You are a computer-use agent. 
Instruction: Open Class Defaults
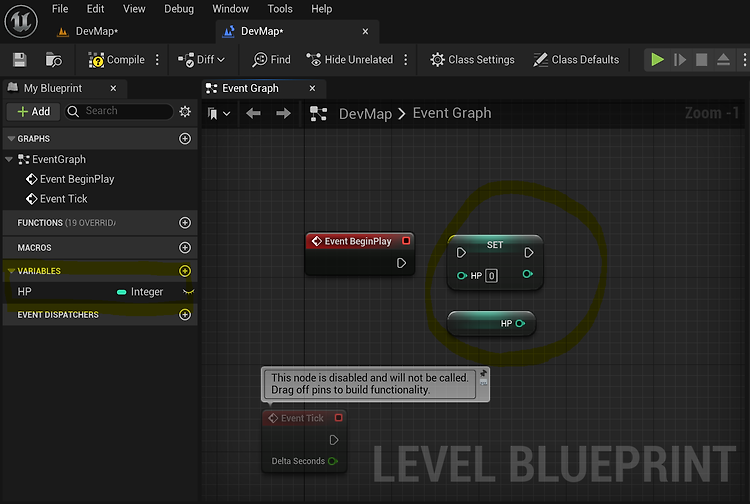(576, 60)
